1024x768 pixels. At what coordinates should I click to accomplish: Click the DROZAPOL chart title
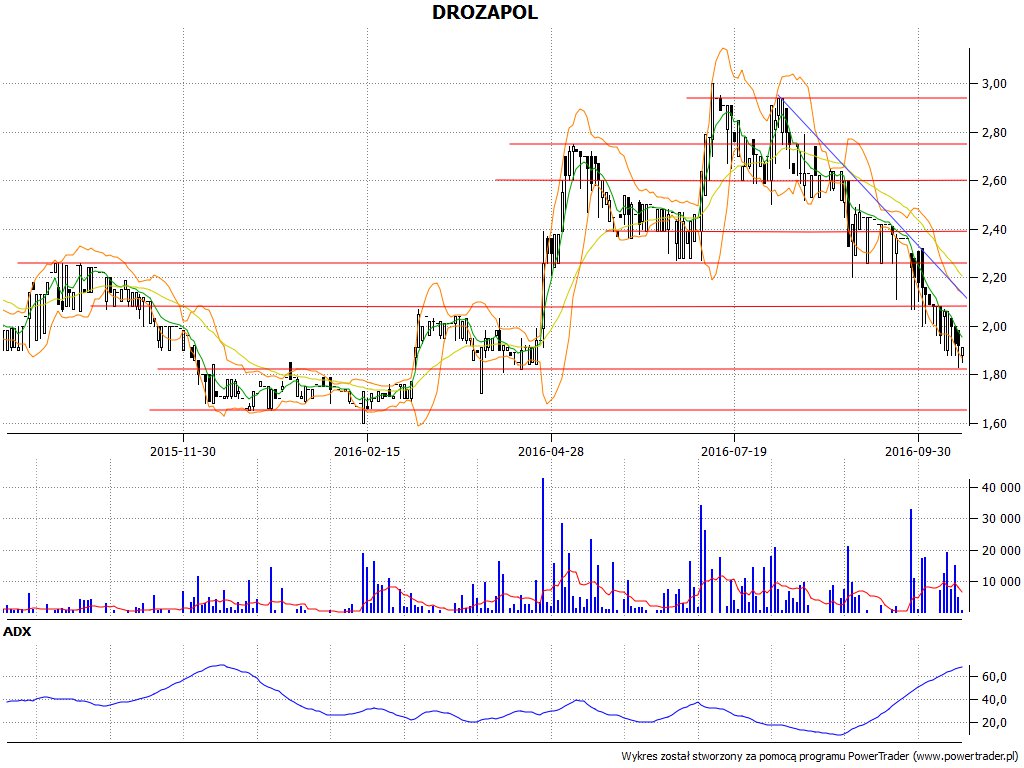click(x=485, y=12)
